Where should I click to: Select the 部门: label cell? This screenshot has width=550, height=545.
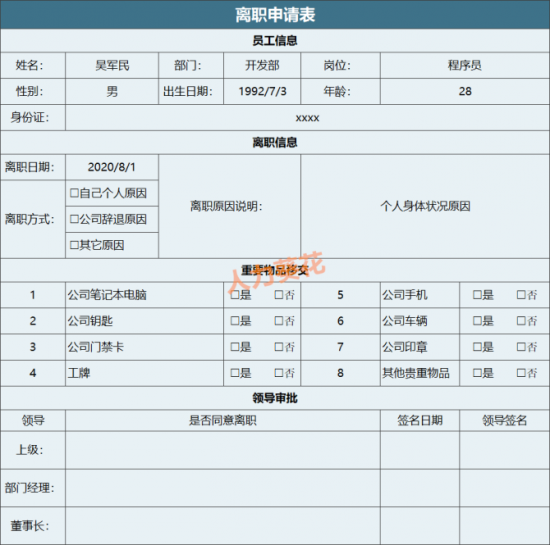click(191, 66)
